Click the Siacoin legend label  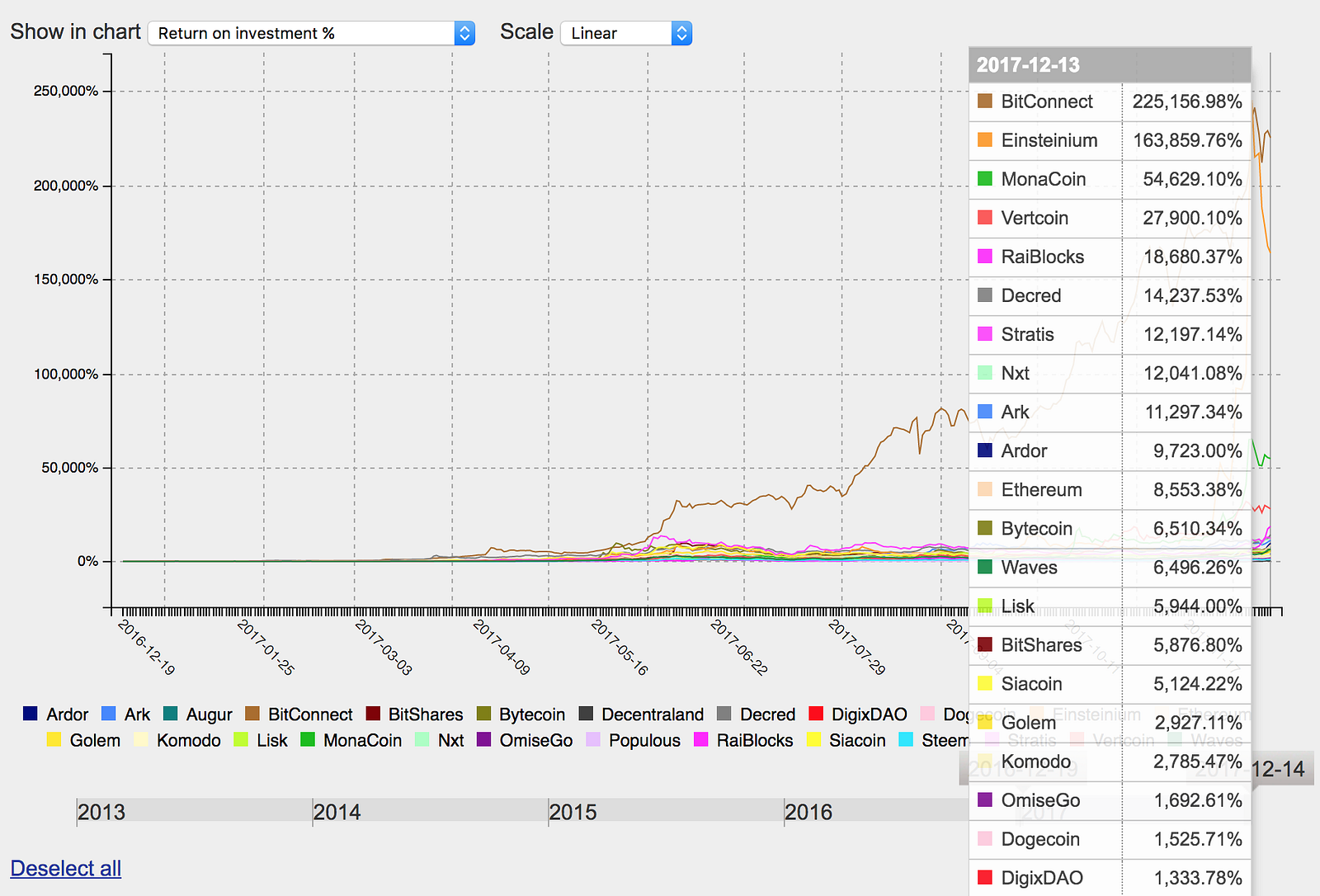point(857,740)
